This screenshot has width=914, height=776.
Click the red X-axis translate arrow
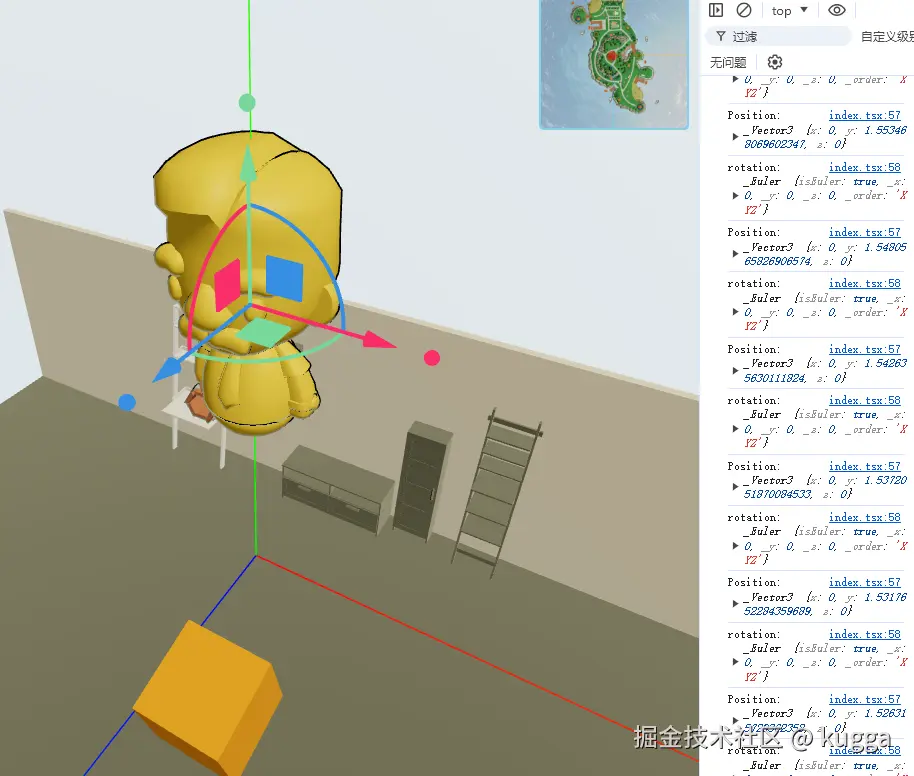379,339
